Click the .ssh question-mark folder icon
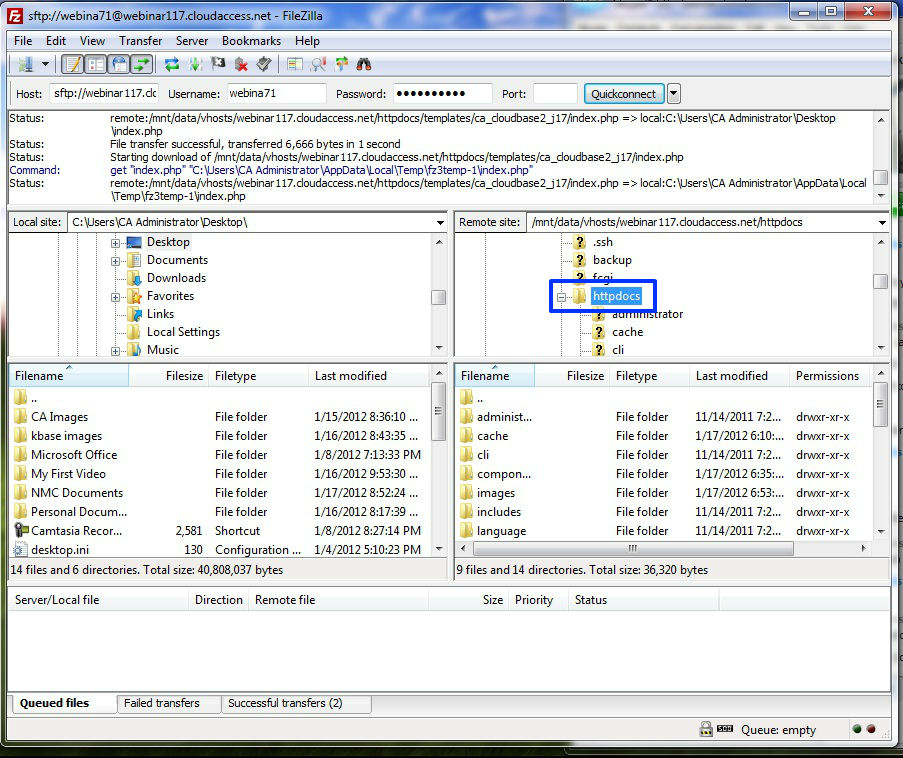This screenshot has height=758, width=903. tap(580, 242)
